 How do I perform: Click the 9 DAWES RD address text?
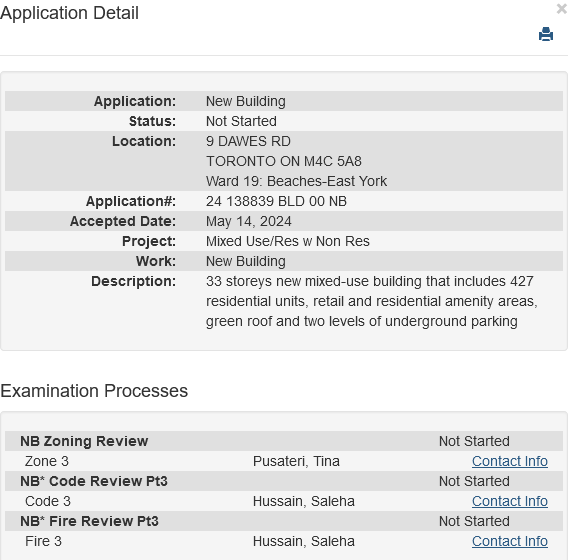(248, 141)
